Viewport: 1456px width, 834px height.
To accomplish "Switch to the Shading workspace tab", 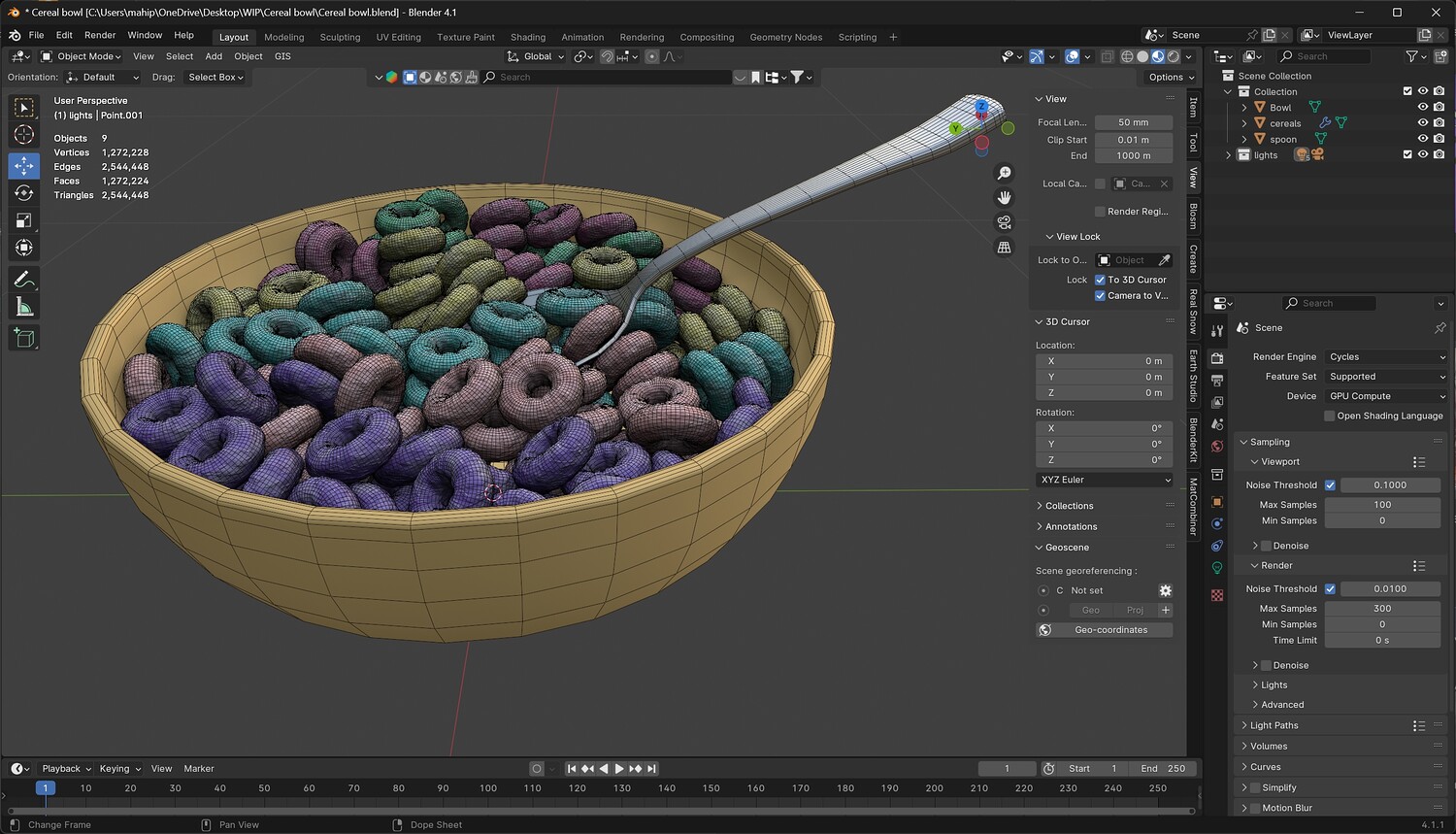I will (528, 37).
